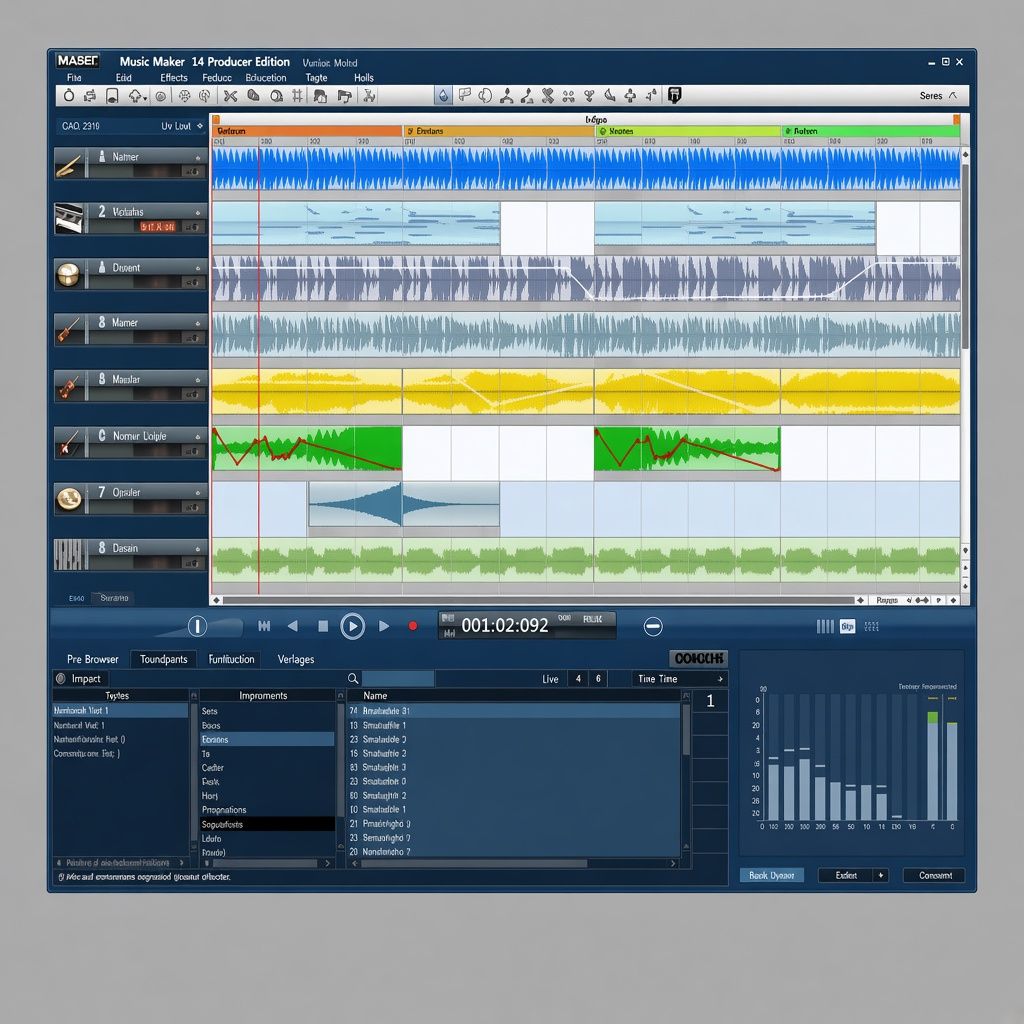The width and height of the screenshot is (1024, 1024).
Task: Expand the Mamer track options arrow
Action: tap(198, 323)
